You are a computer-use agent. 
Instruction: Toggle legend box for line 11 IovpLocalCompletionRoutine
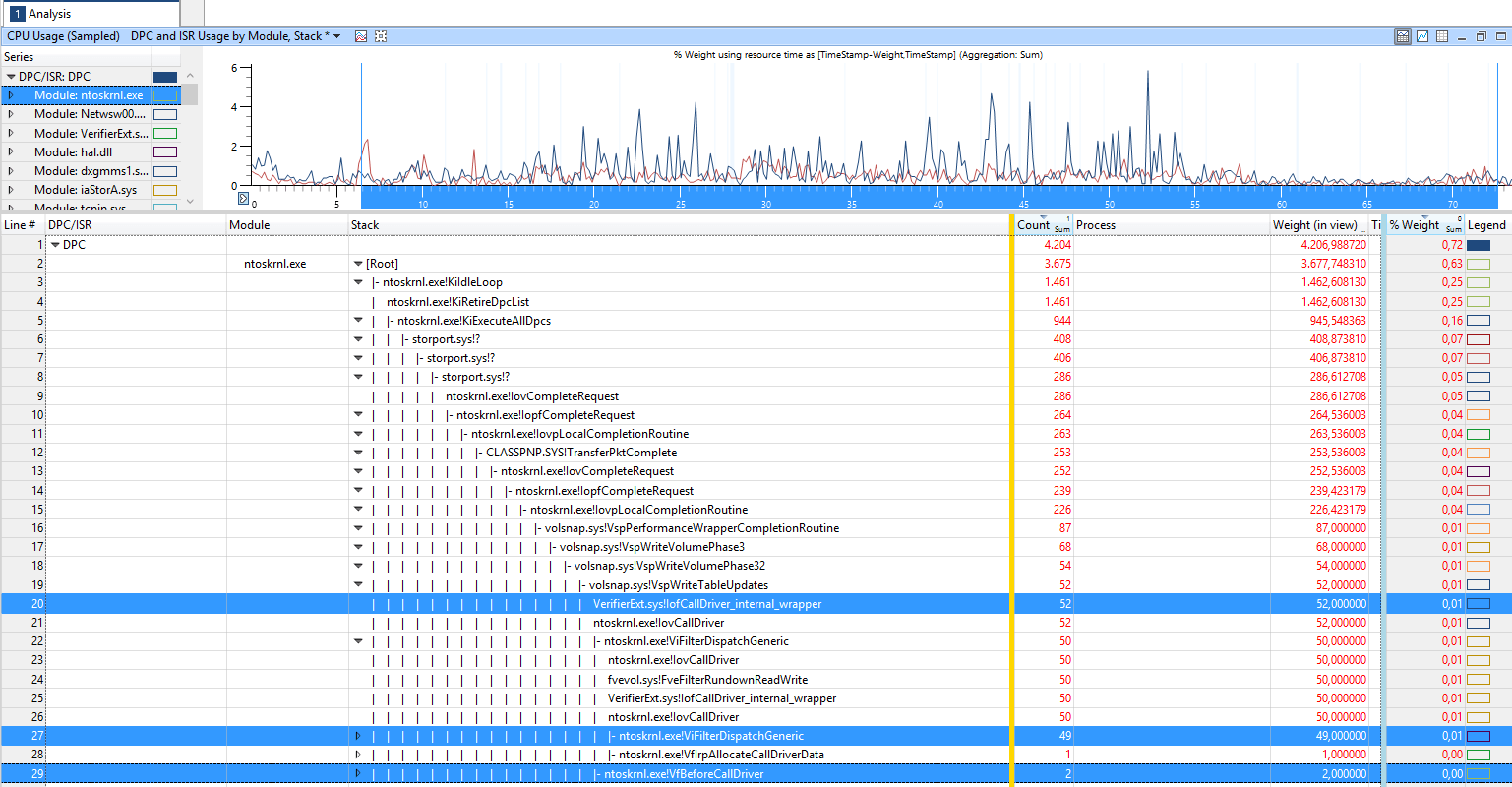1479,434
